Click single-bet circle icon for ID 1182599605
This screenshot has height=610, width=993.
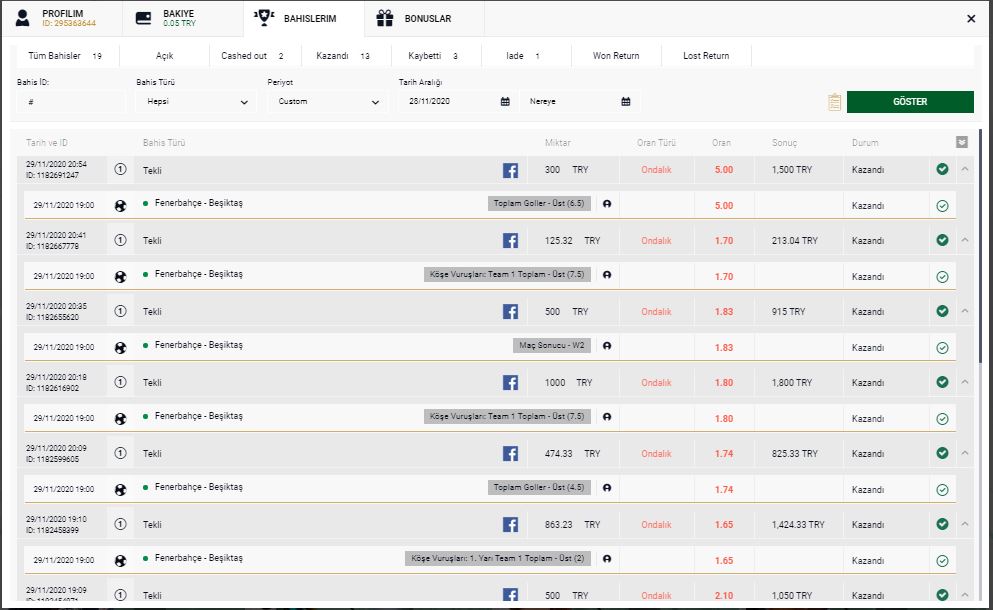(x=120, y=453)
